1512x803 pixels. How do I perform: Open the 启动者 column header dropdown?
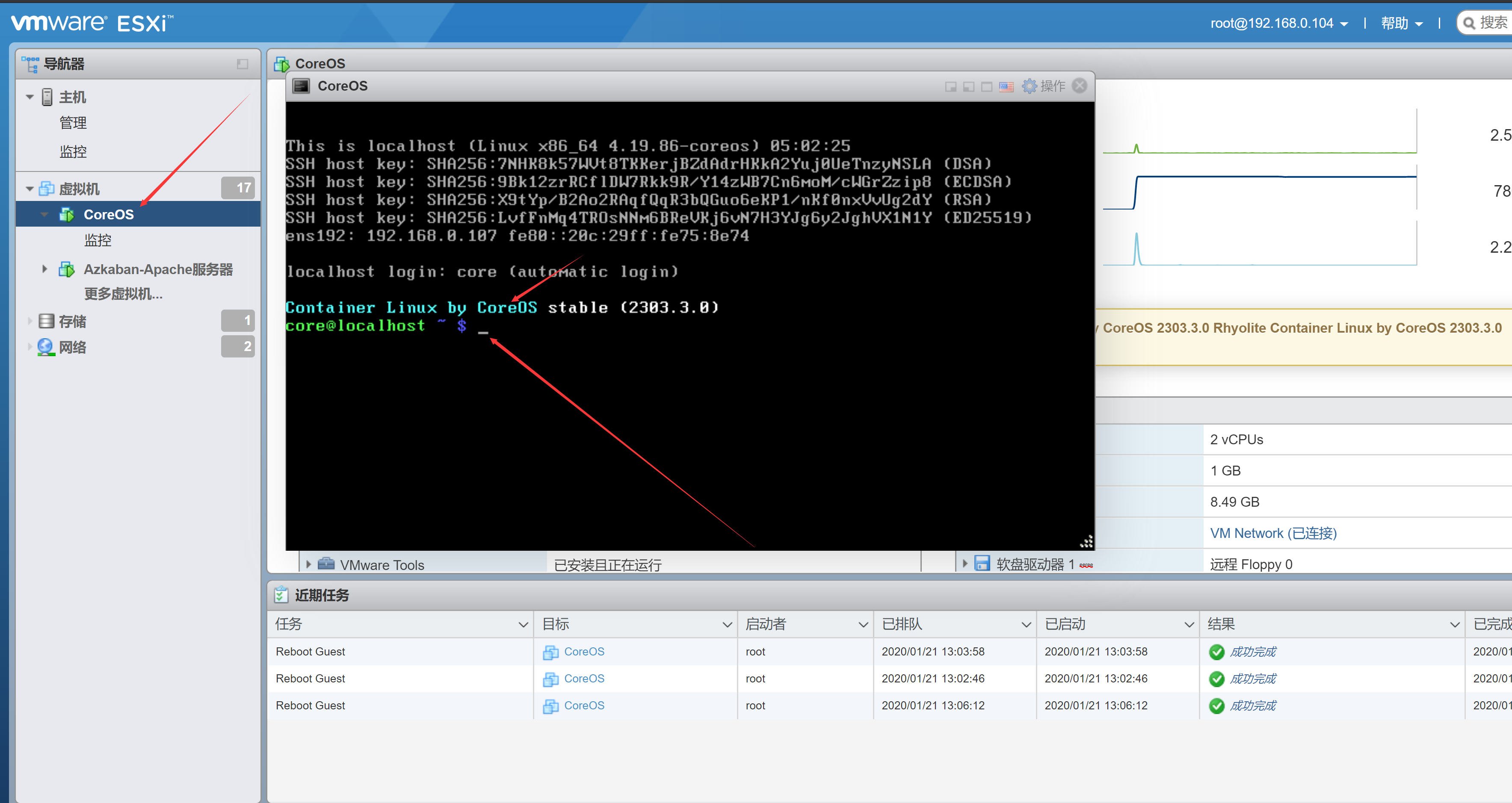click(x=863, y=625)
